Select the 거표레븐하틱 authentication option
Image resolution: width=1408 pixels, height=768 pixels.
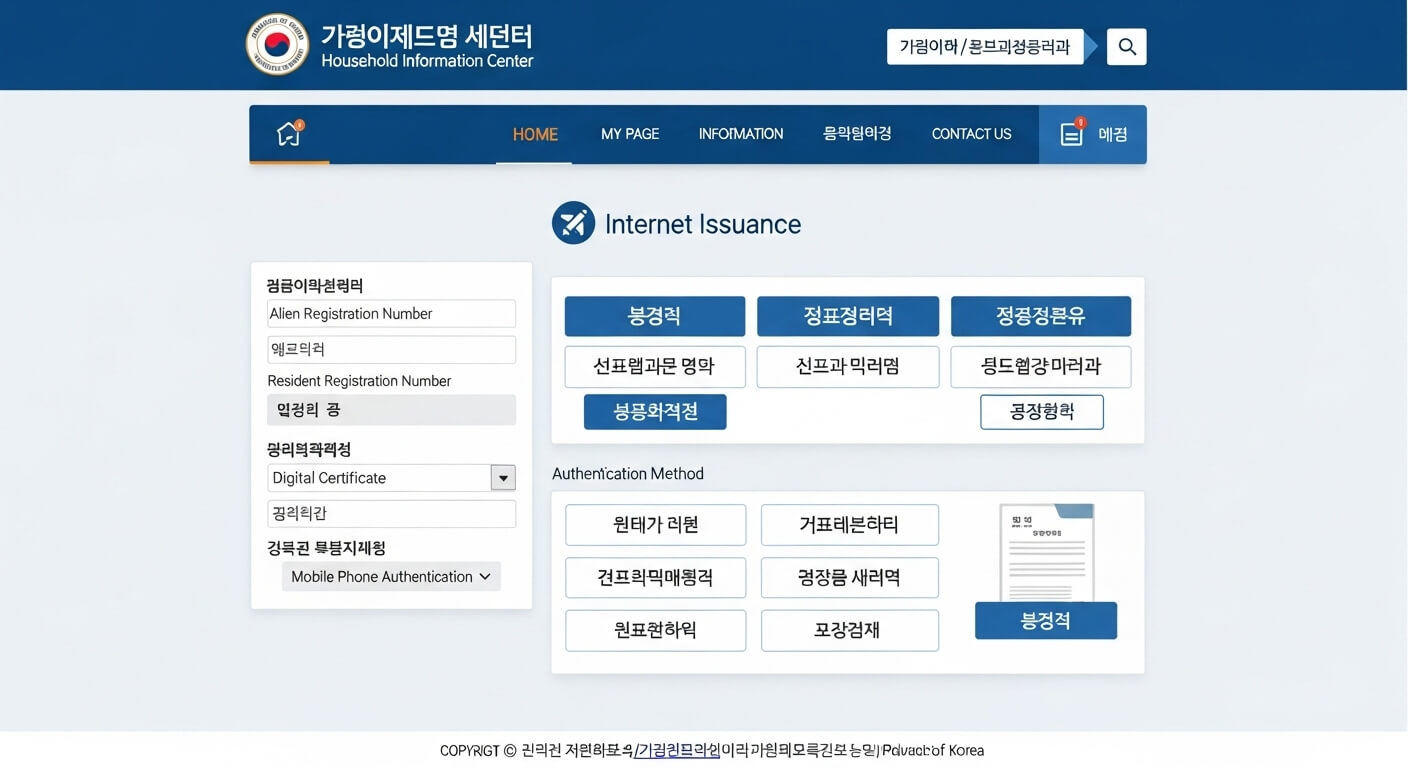(849, 524)
